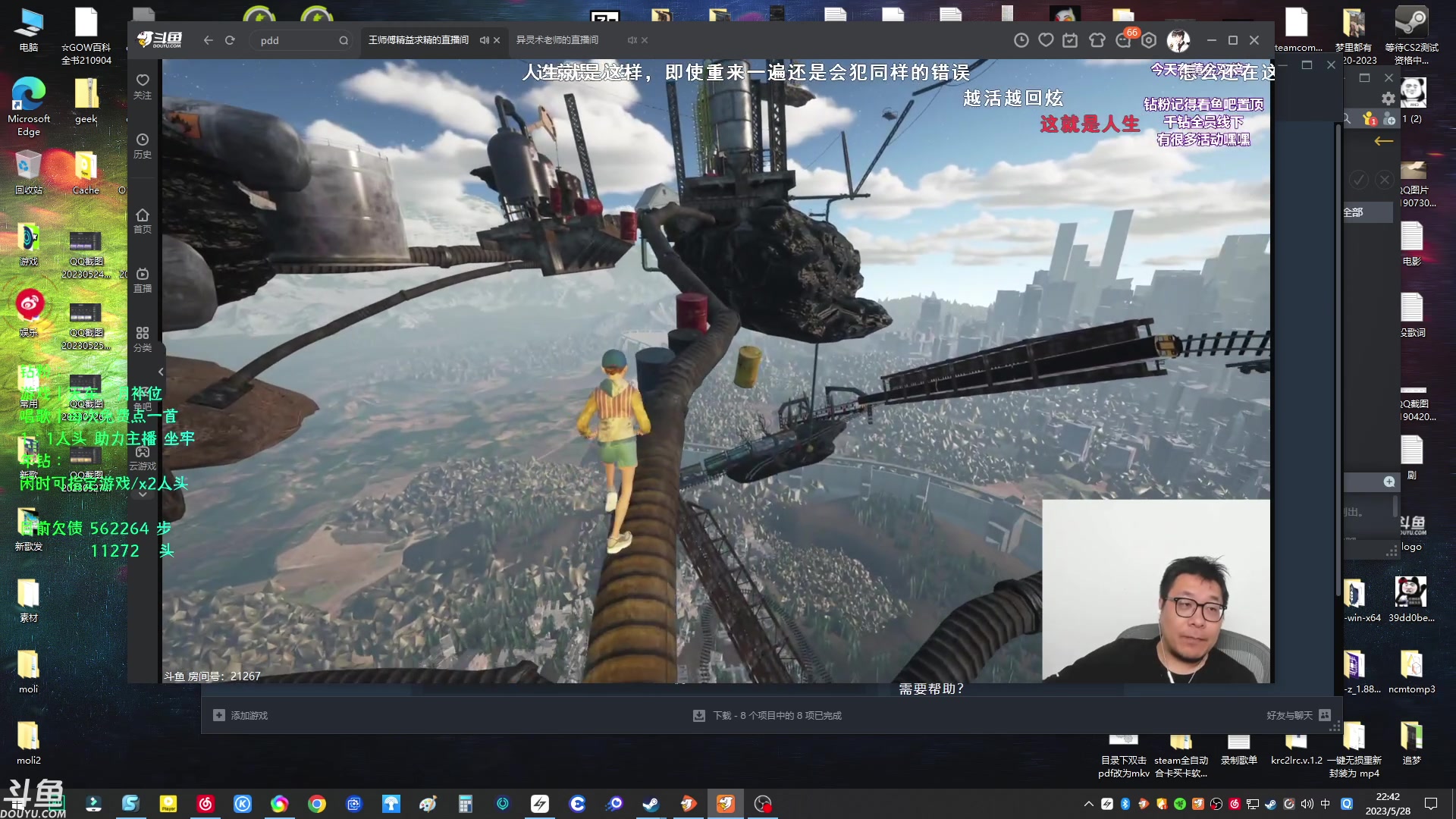Viewport: 1456px width, 819px height.
Task: Expand more sidebar items with down chevron
Action: (x=143, y=494)
